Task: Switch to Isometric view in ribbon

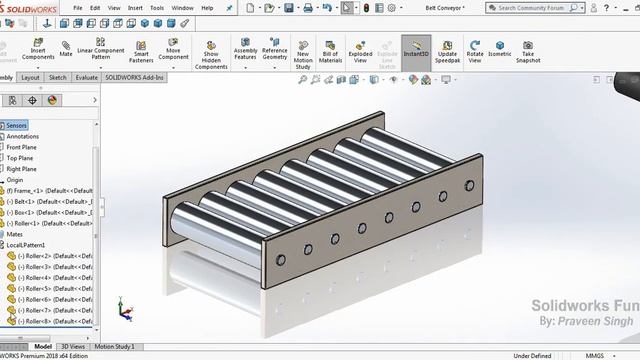Action: tap(500, 48)
